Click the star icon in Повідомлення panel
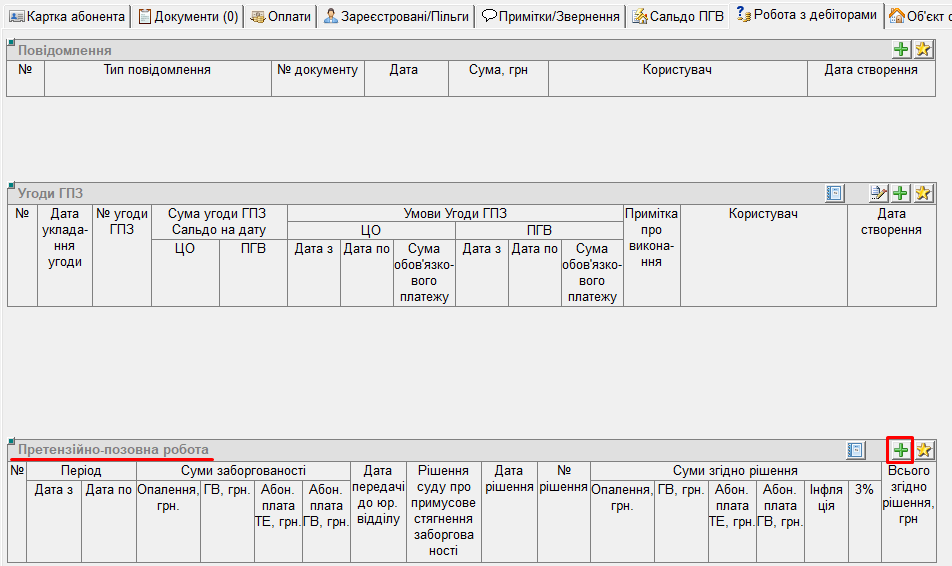 tap(923, 50)
